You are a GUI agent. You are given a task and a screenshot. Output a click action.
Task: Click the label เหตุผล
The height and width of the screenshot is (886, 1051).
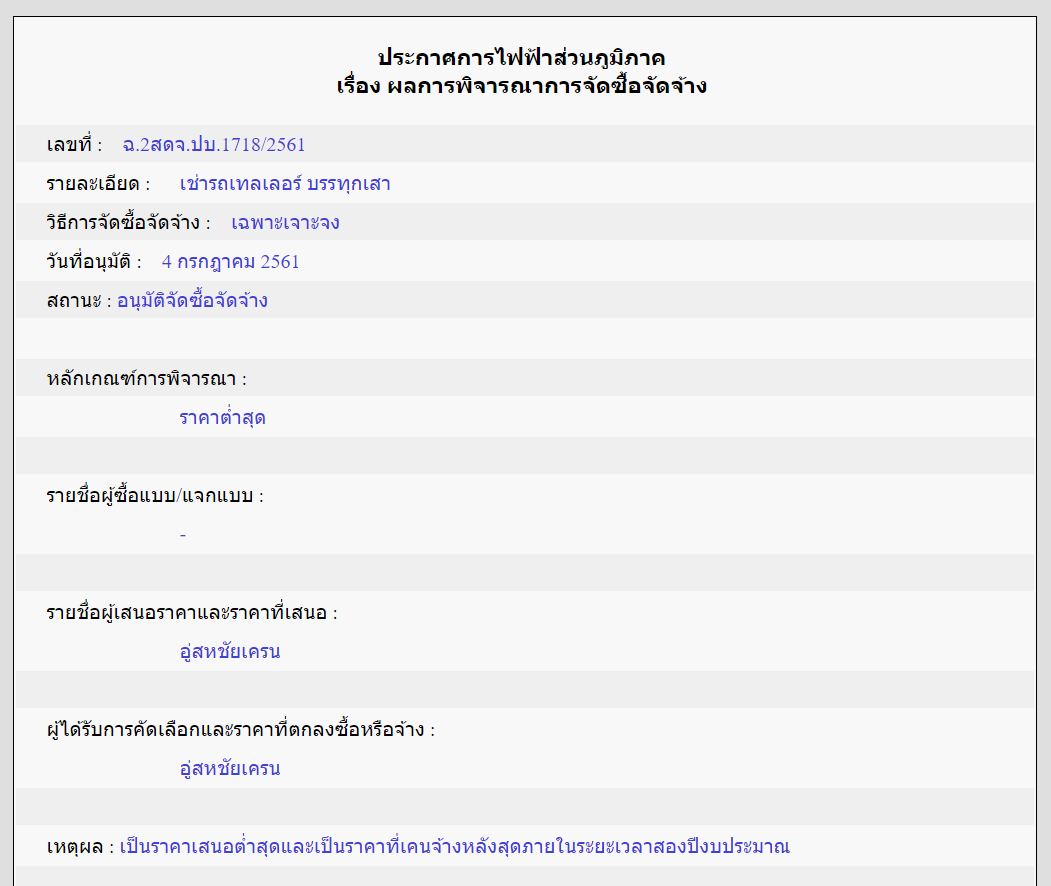point(80,846)
